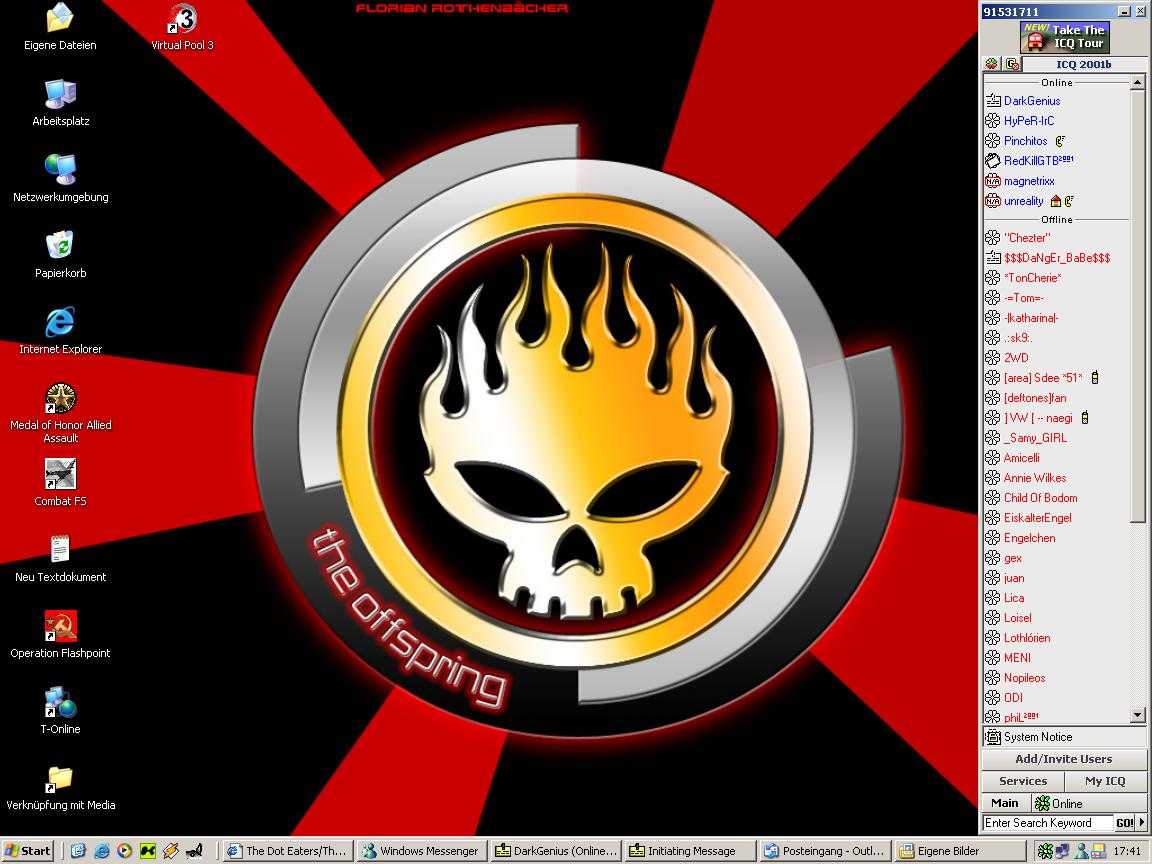Switch to Eigene Bilder taskbar window
Viewport: 1152px width, 864px height.
click(960, 851)
